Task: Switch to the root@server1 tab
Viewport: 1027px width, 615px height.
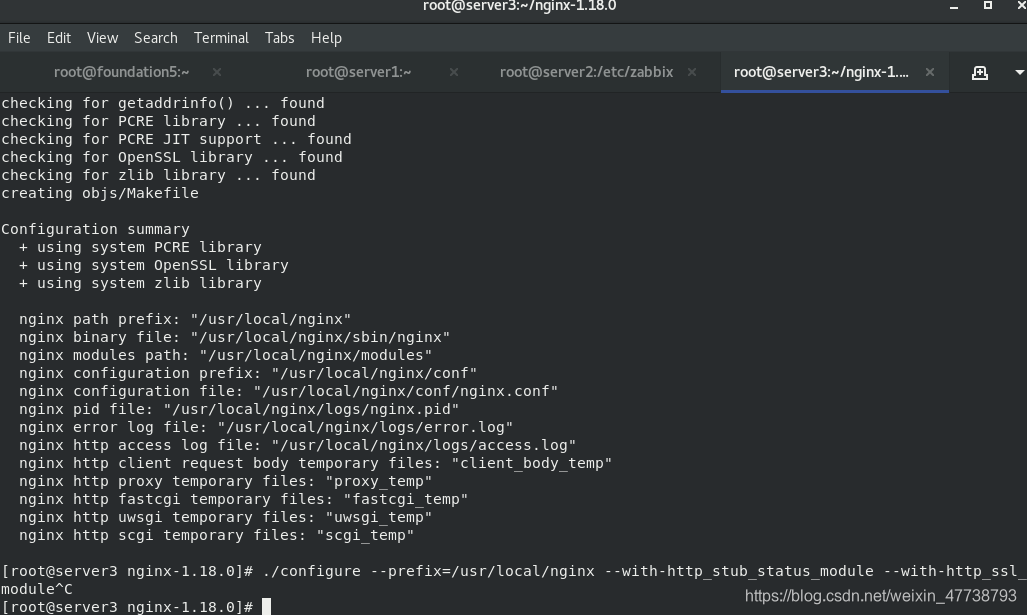Action: point(358,72)
